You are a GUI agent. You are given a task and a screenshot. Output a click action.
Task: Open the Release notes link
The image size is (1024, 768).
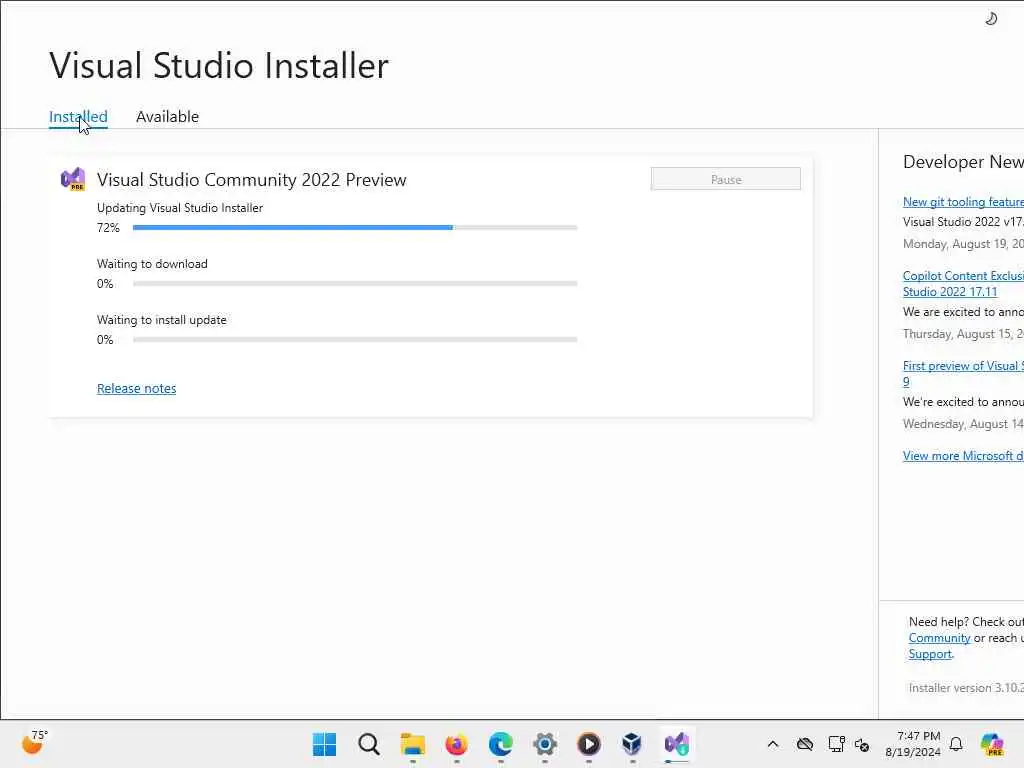[x=136, y=389]
